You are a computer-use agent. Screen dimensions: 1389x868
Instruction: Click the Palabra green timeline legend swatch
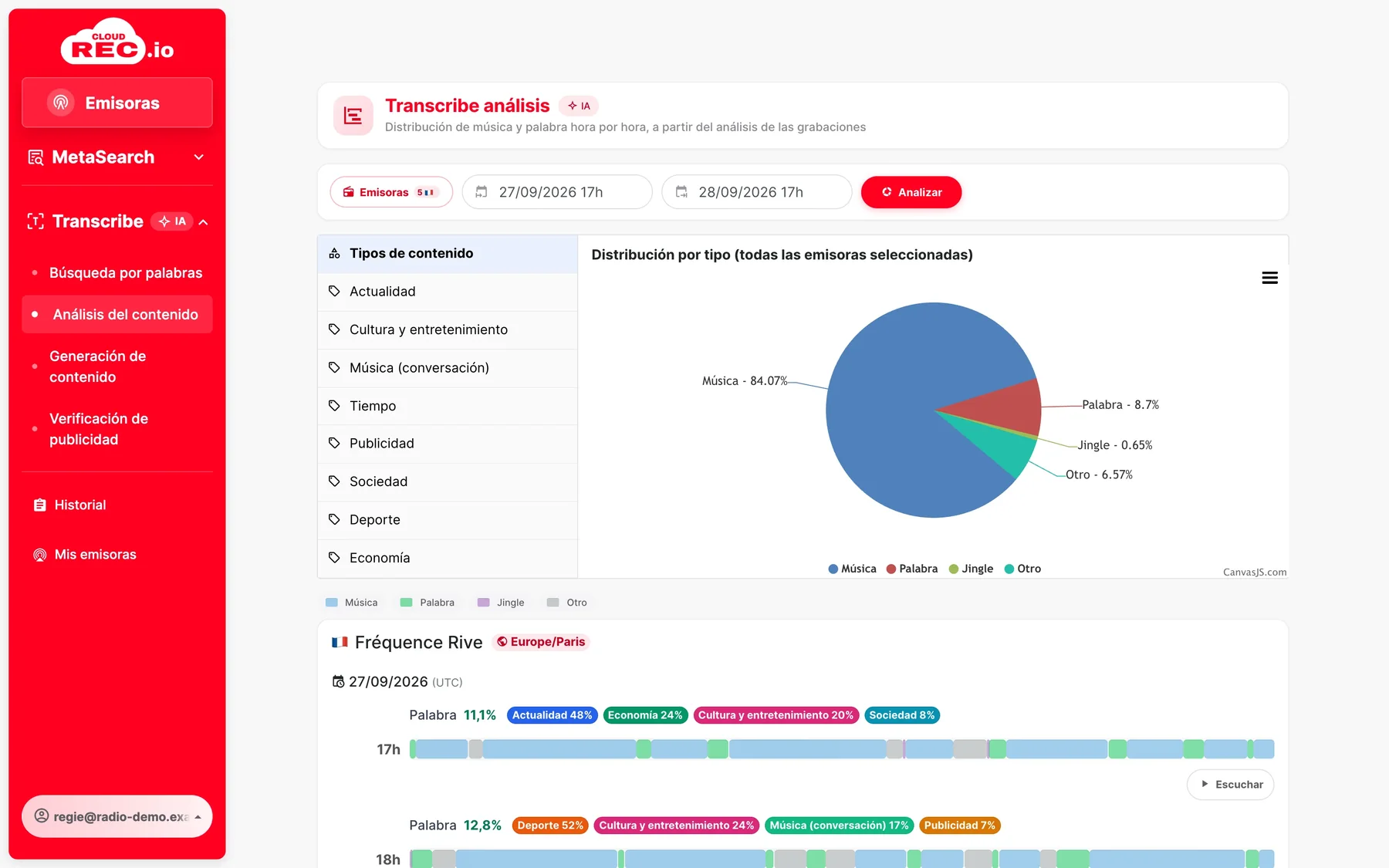coord(406,603)
